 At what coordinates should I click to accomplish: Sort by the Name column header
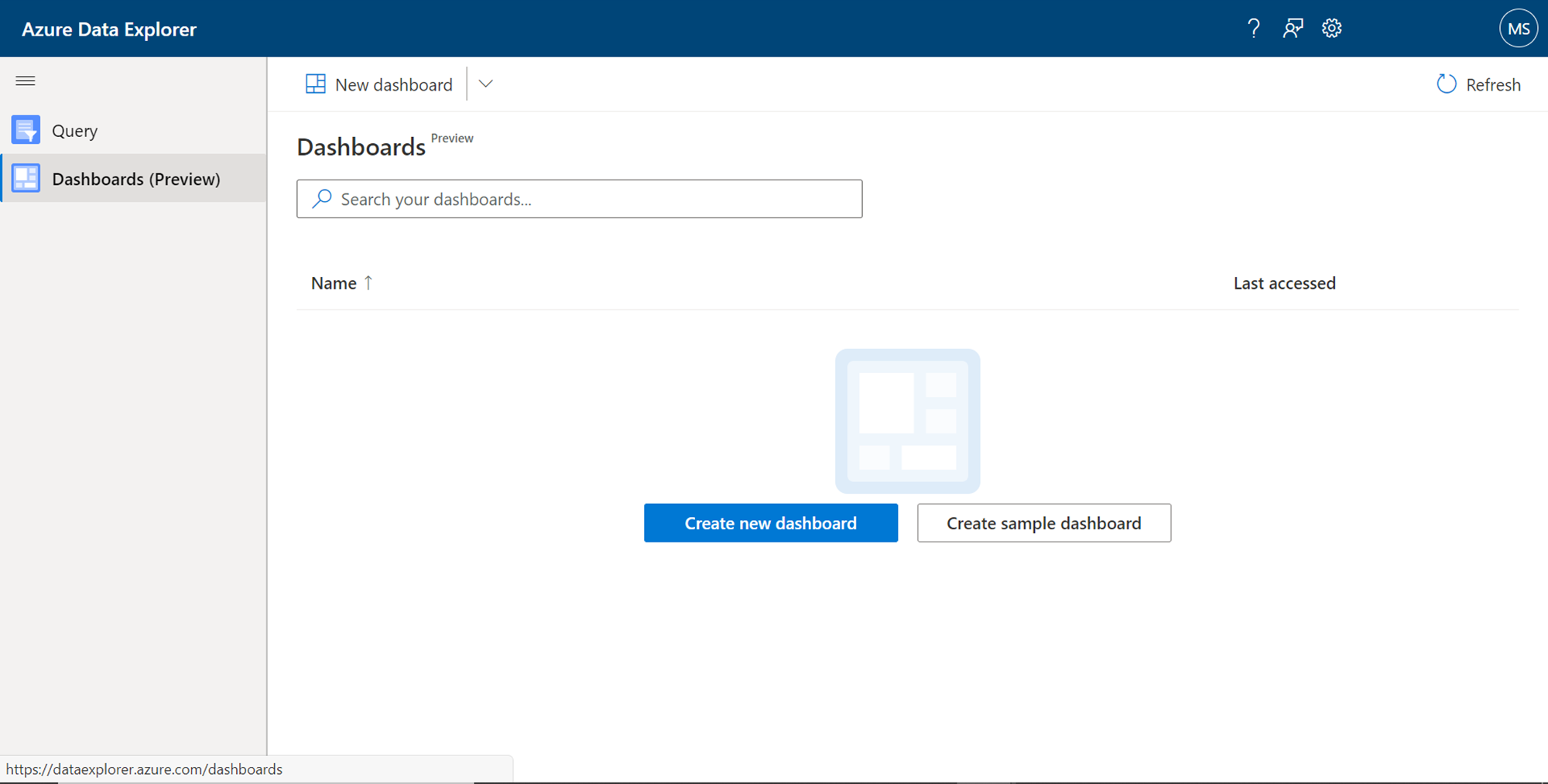334,283
